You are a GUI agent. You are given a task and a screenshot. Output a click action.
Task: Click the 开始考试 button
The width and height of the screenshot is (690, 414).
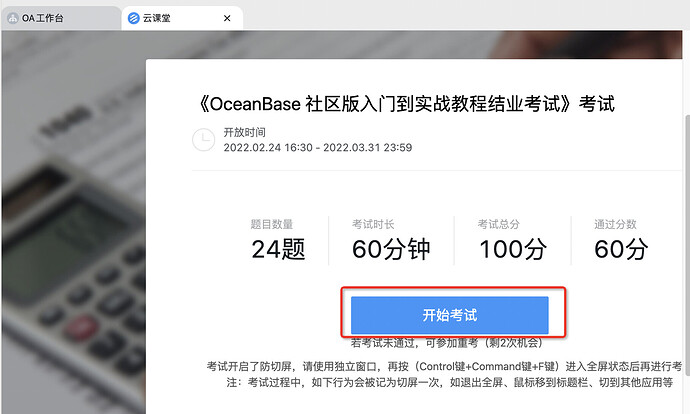(x=449, y=315)
